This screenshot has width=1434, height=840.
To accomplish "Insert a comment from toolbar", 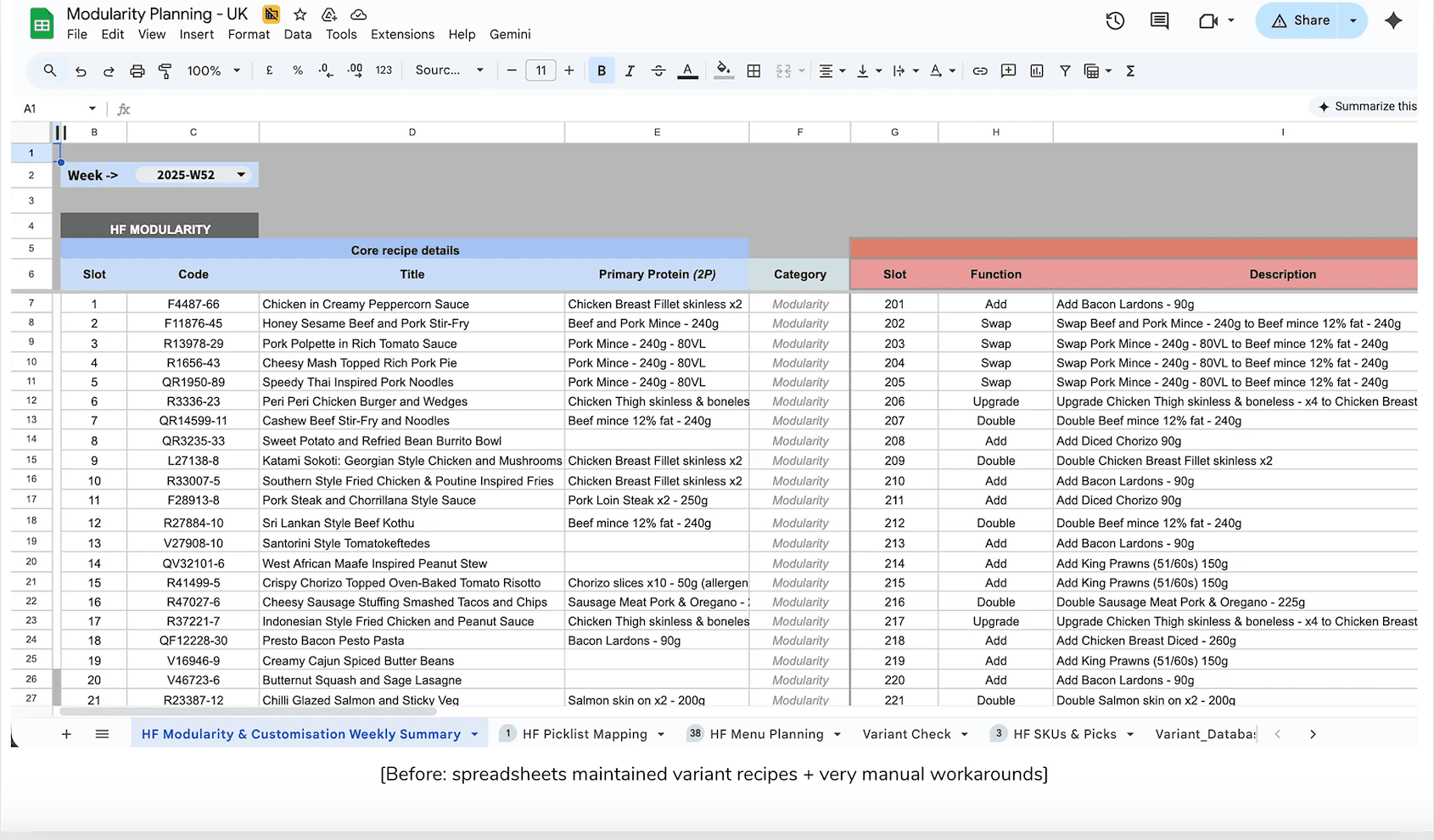I will 1008,71.
